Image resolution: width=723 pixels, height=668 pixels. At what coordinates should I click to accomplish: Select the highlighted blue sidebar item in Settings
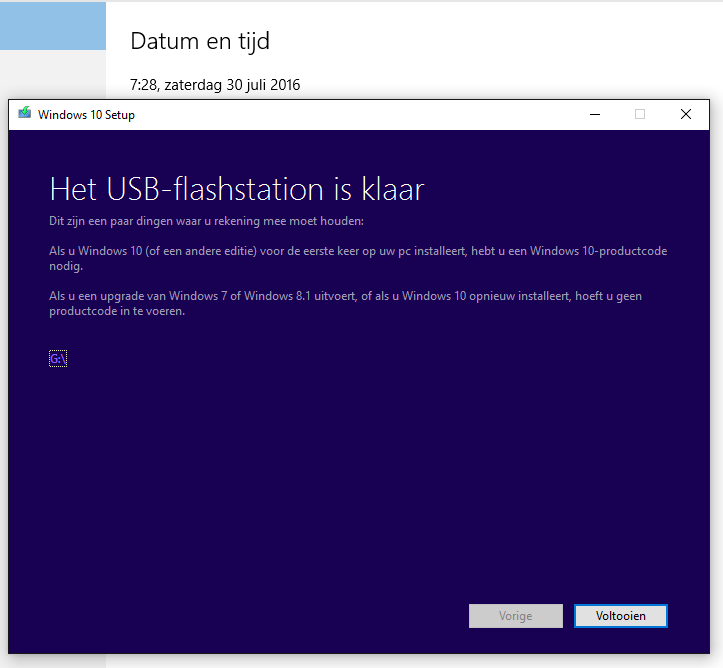(53, 26)
